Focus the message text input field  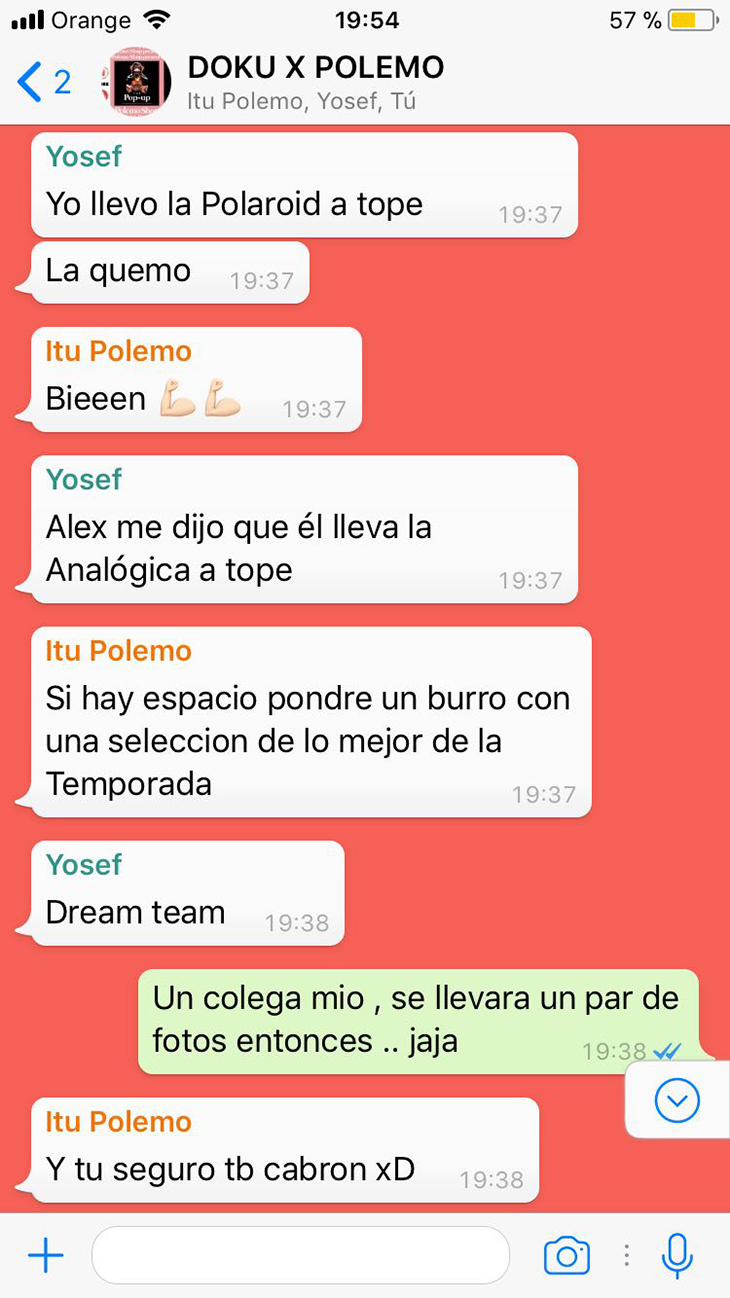(300, 1255)
